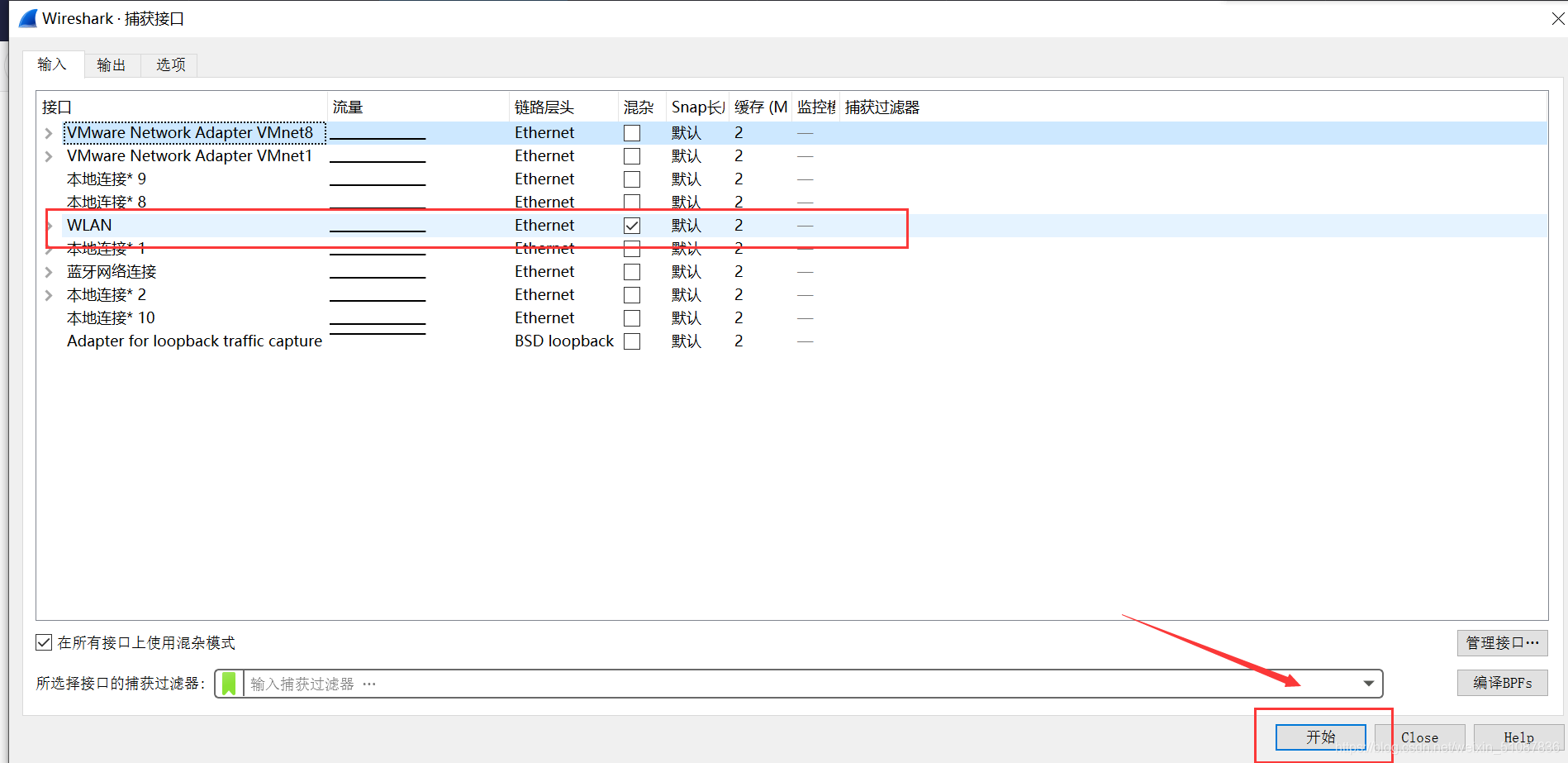Select the 蓝牙网络连接 interface name

pos(112,272)
